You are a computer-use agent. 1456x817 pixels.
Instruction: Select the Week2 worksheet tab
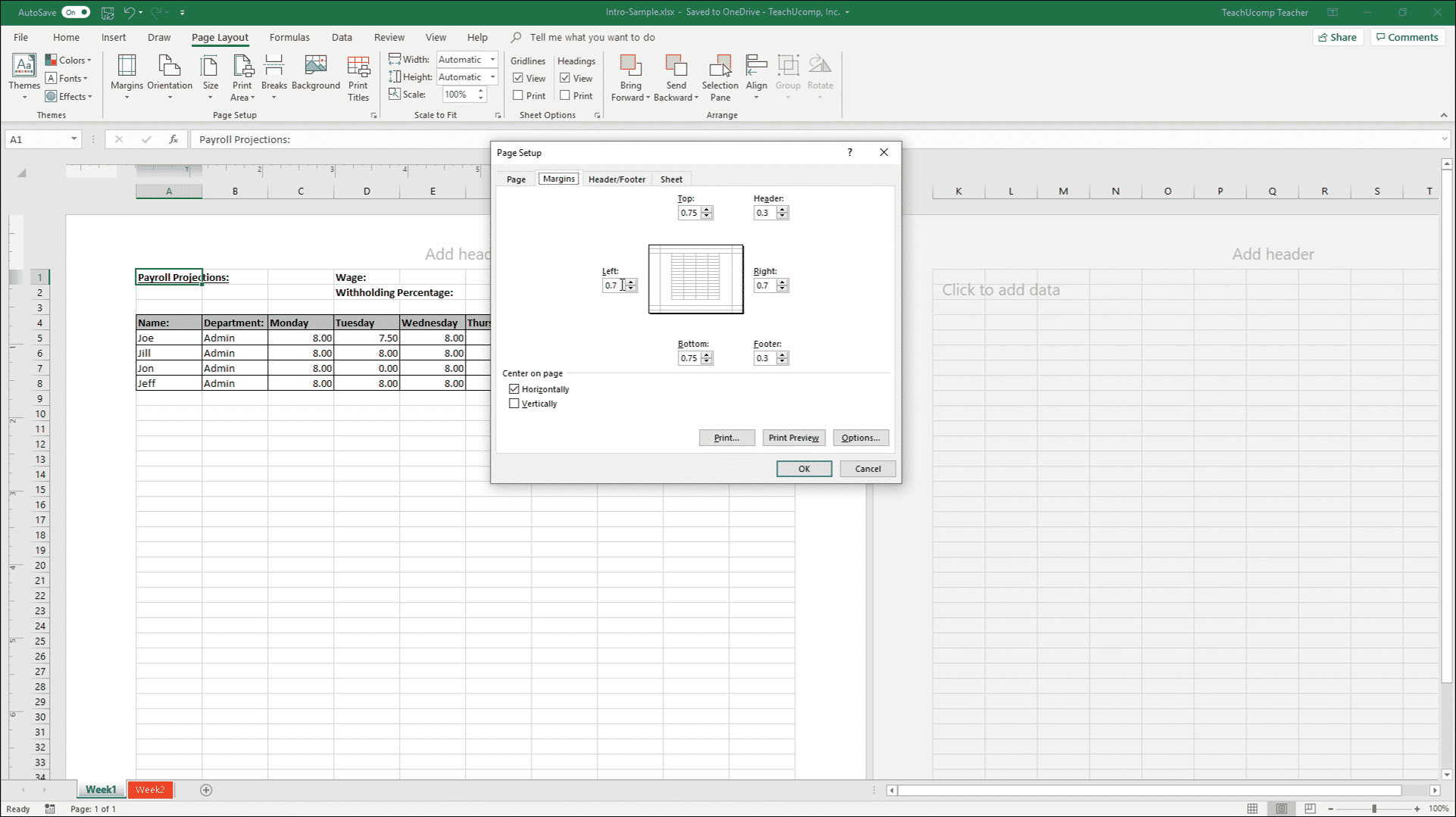150,790
